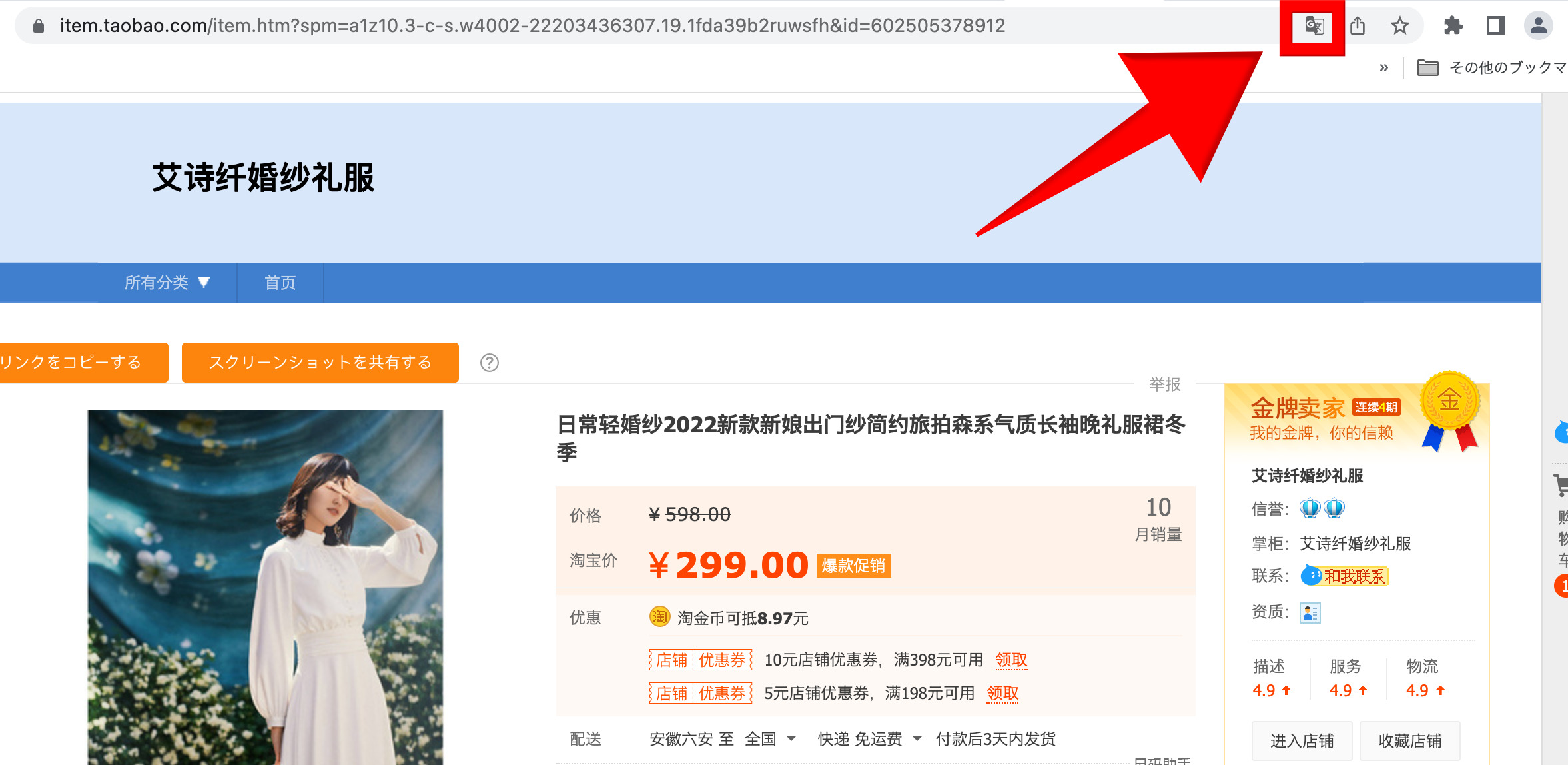This screenshot has width=1568, height=765.
Task: Open the extensions puzzle icon
Action: 1453,26
